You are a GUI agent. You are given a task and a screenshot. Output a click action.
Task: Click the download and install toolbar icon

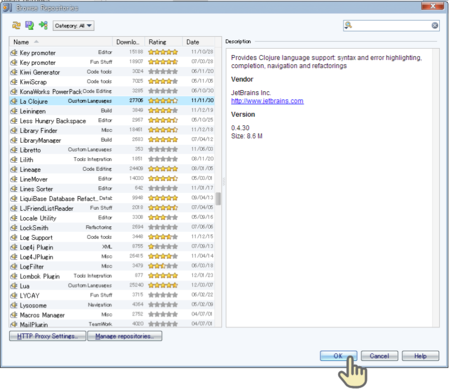click(x=30, y=25)
